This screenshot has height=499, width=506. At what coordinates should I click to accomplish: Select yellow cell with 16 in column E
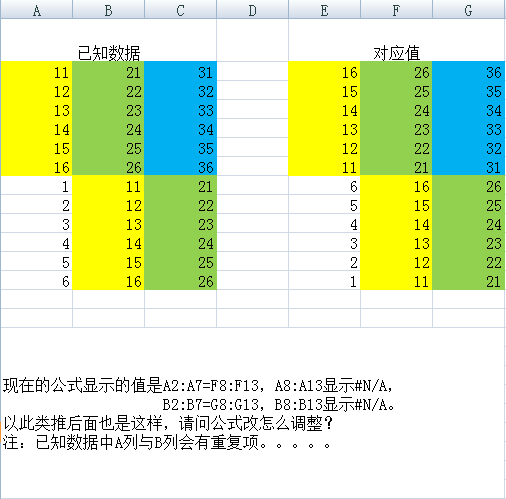pyautogui.click(x=324, y=72)
